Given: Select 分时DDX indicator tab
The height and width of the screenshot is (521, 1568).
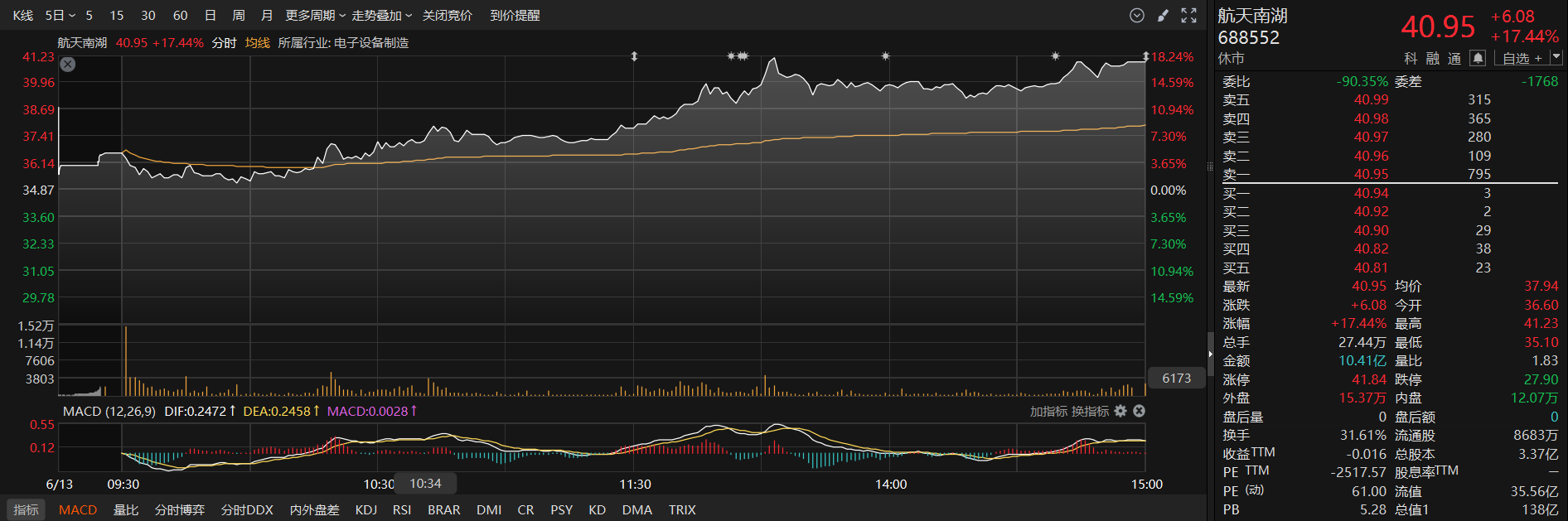Looking at the screenshot, I should click(247, 510).
